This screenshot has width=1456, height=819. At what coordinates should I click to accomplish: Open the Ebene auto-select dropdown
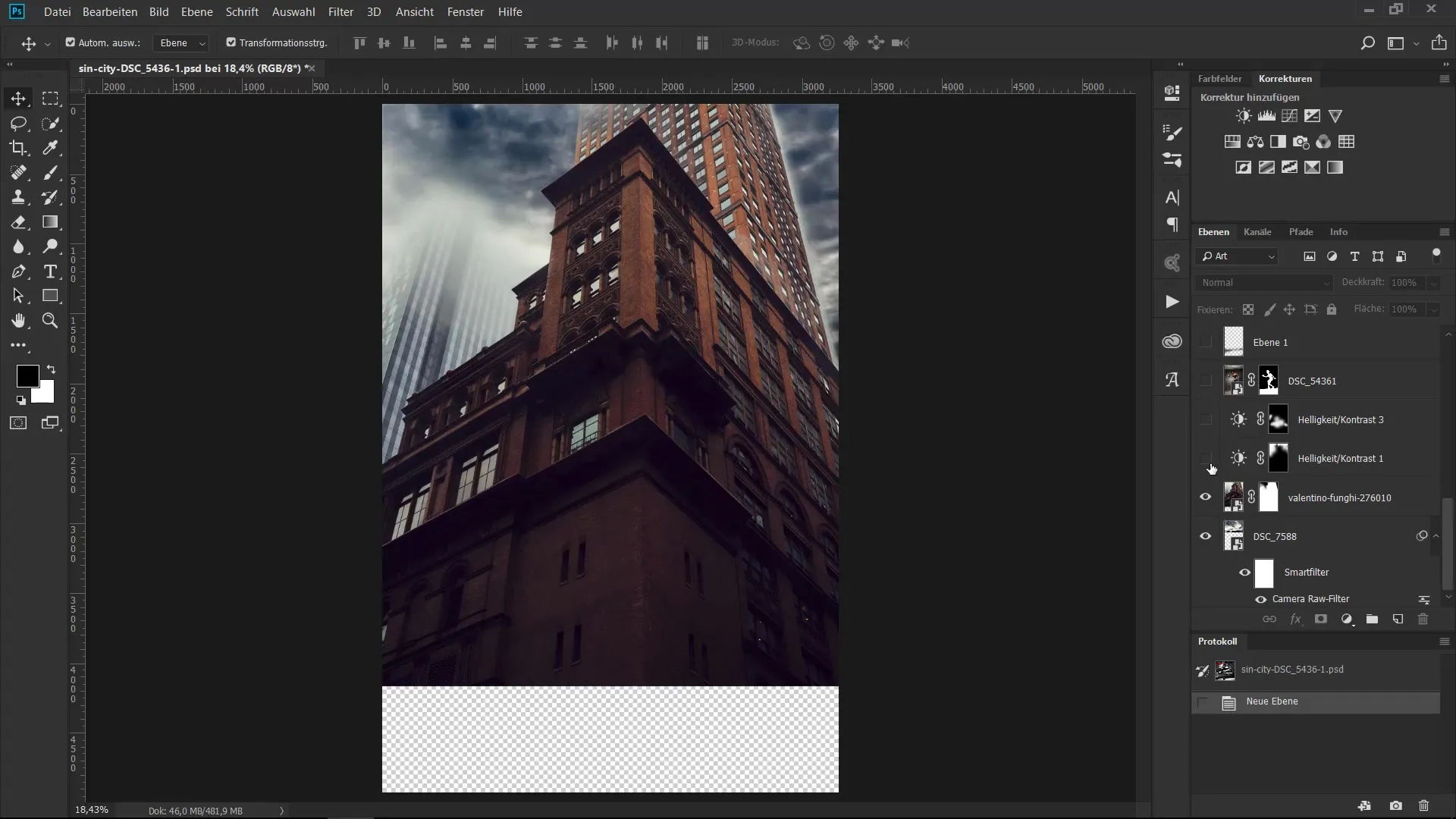click(x=181, y=43)
